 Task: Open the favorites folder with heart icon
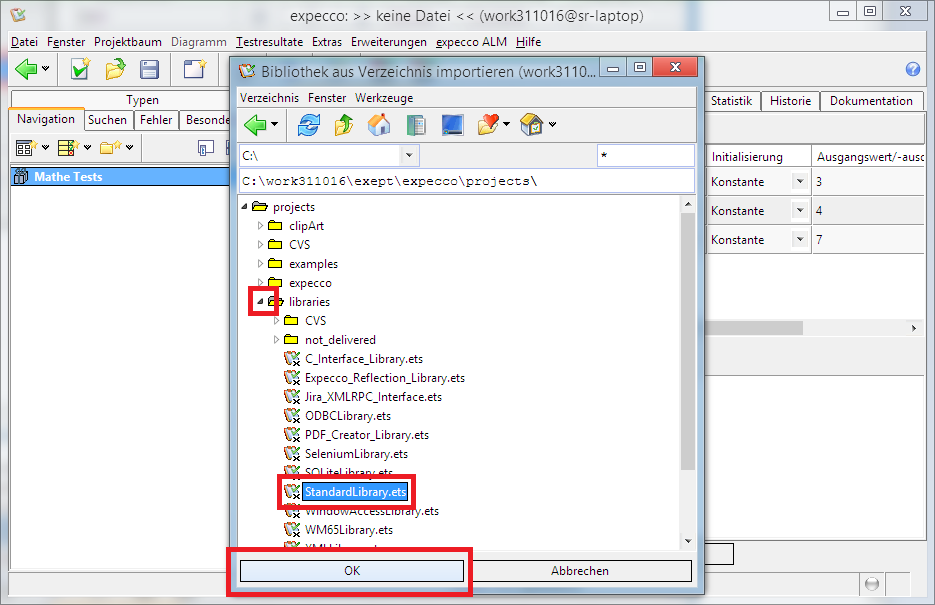pos(488,125)
